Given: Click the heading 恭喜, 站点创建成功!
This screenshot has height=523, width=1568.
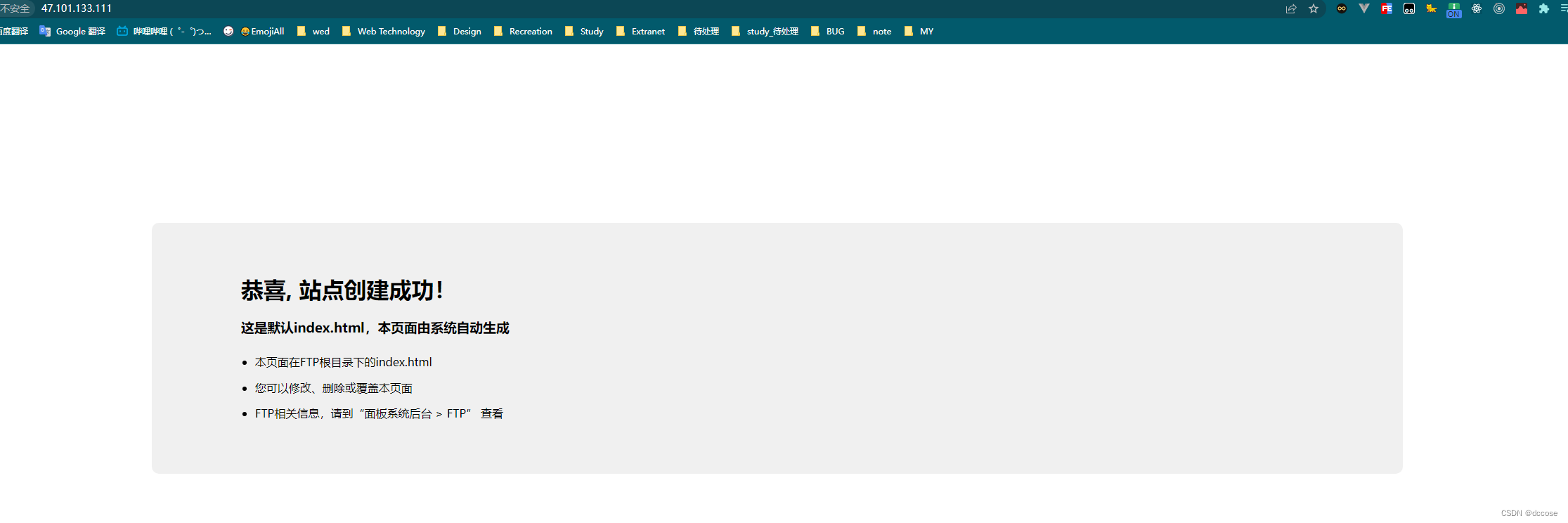Looking at the screenshot, I should pos(342,290).
